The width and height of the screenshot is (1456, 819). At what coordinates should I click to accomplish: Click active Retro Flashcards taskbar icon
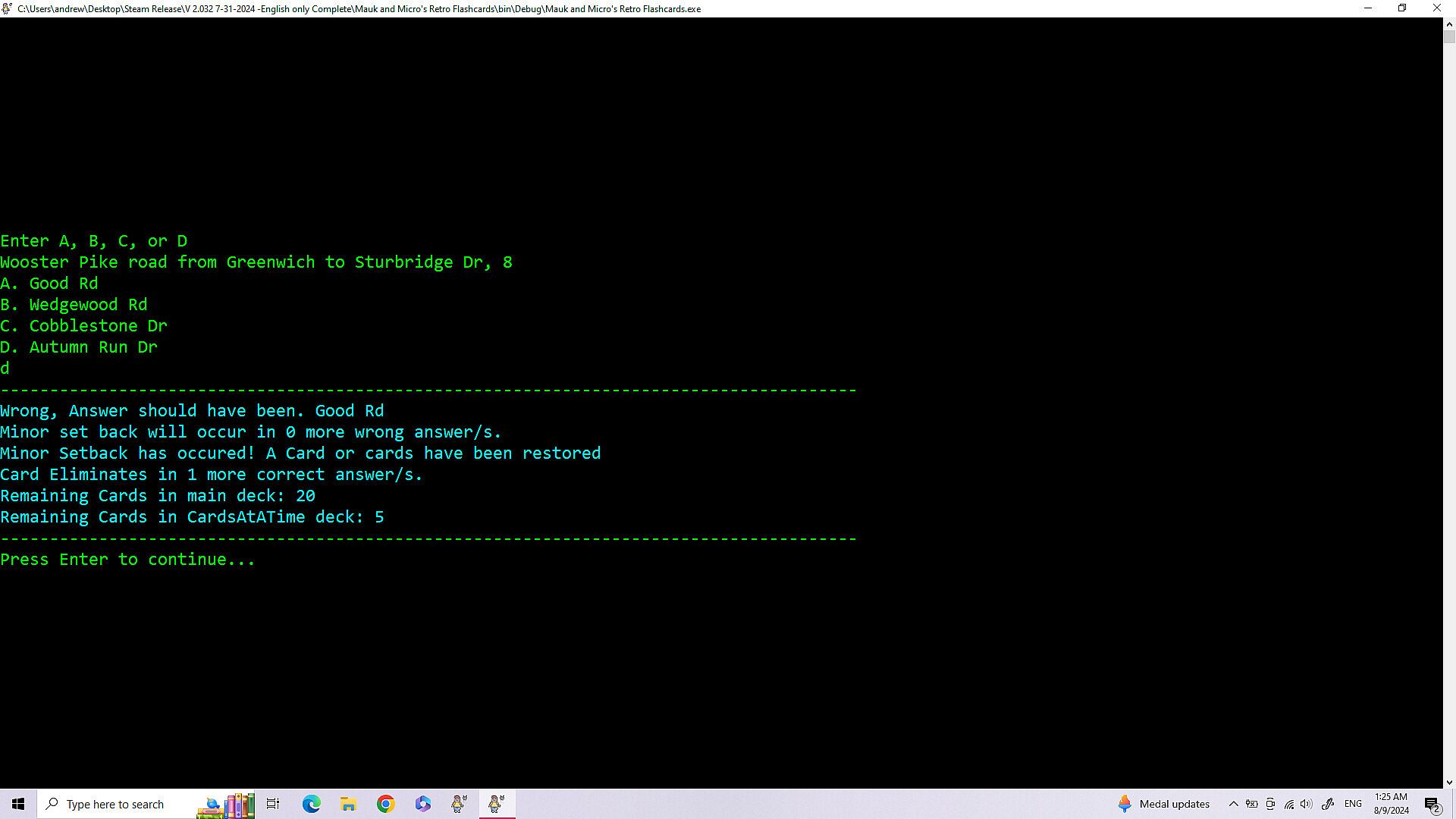(x=497, y=804)
